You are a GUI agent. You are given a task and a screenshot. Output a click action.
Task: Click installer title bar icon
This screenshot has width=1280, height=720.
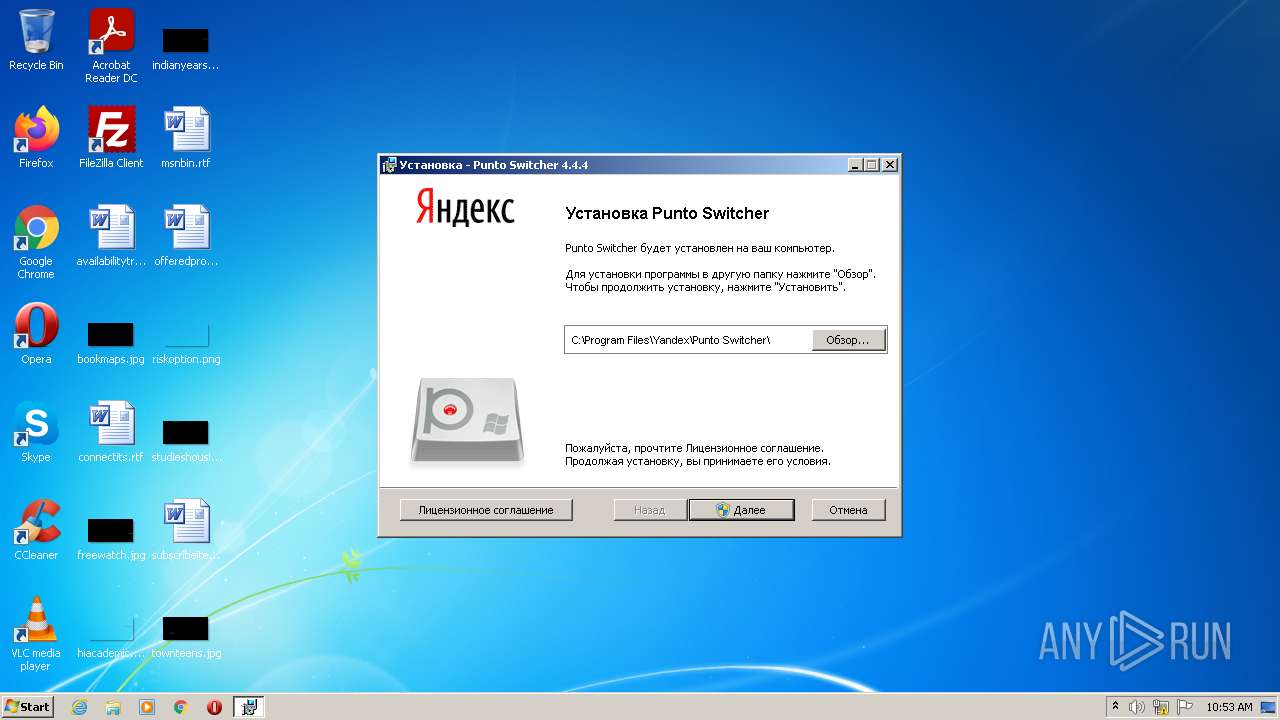389,165
